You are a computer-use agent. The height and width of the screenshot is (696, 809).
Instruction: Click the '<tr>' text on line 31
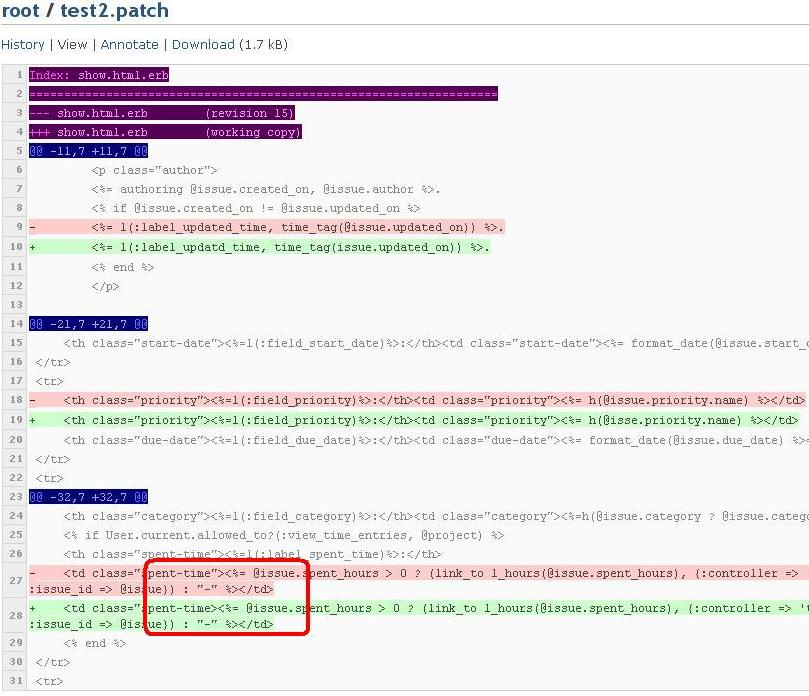point(50,682)
